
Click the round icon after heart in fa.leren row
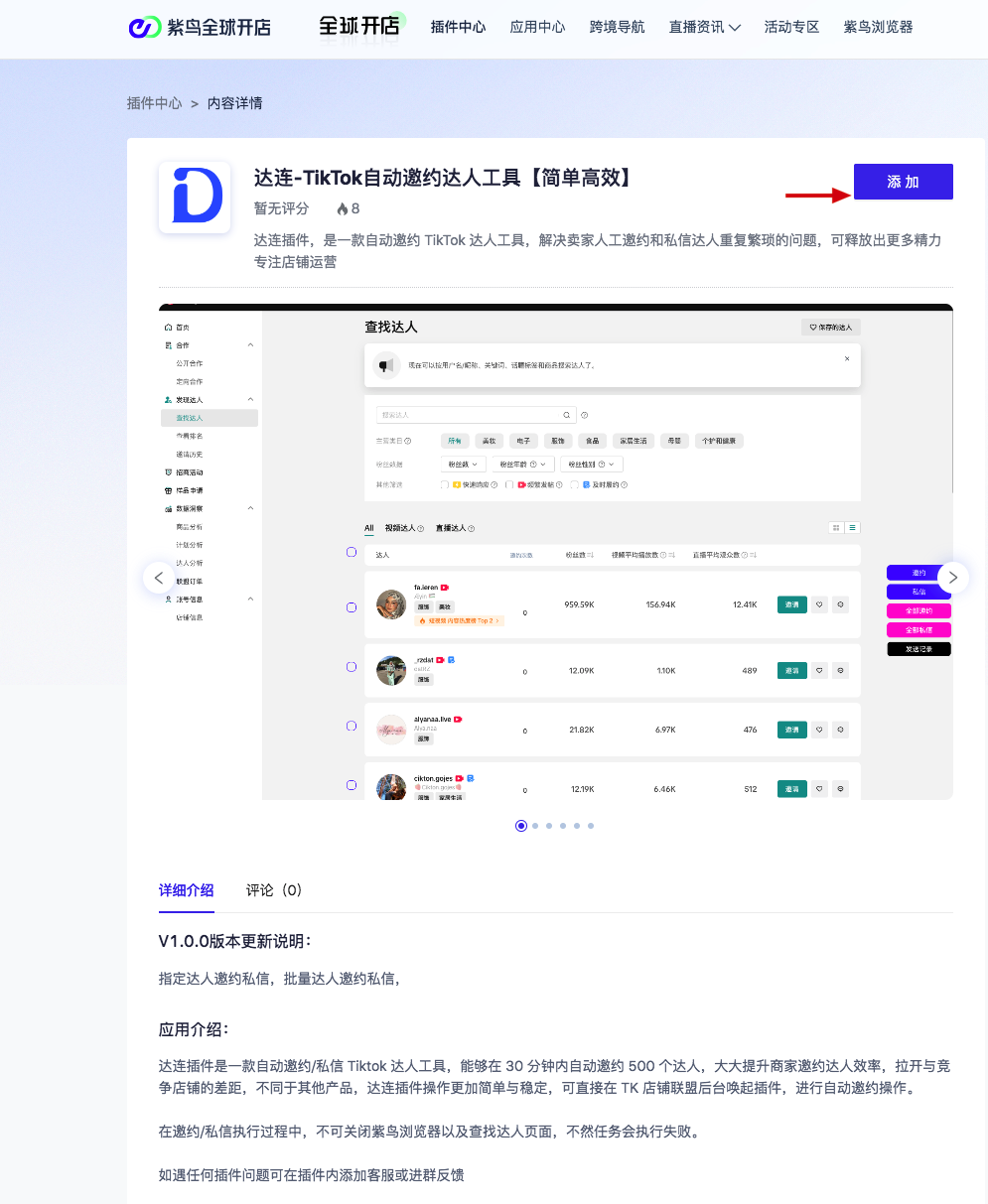pos(841,603)
